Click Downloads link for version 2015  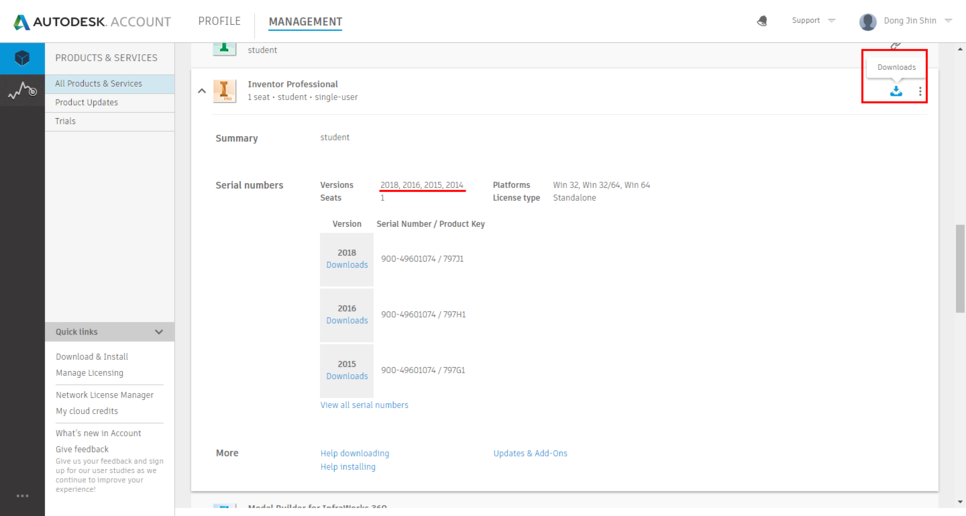coord(347,376)
